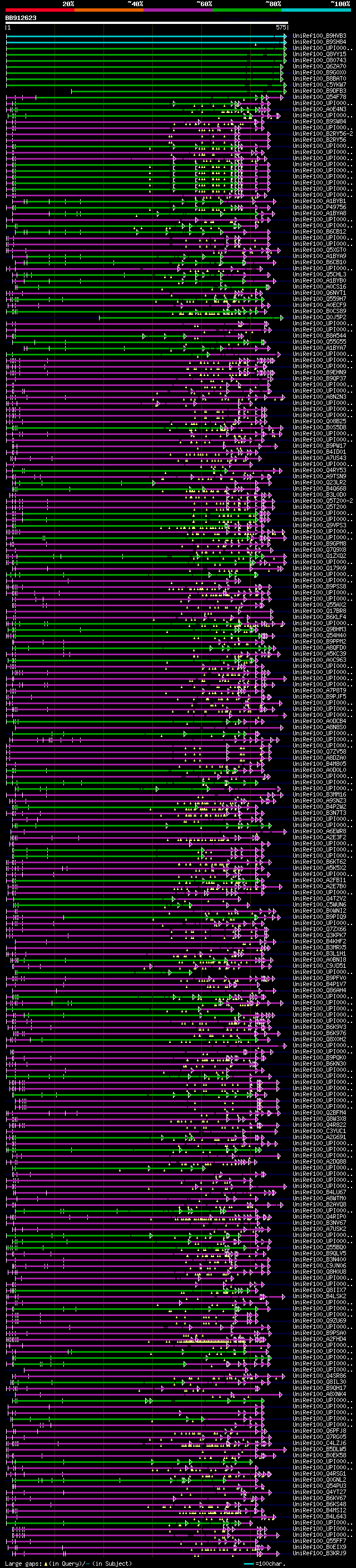Select the UniRef100_Q08B25 entry

click(319, 421)
